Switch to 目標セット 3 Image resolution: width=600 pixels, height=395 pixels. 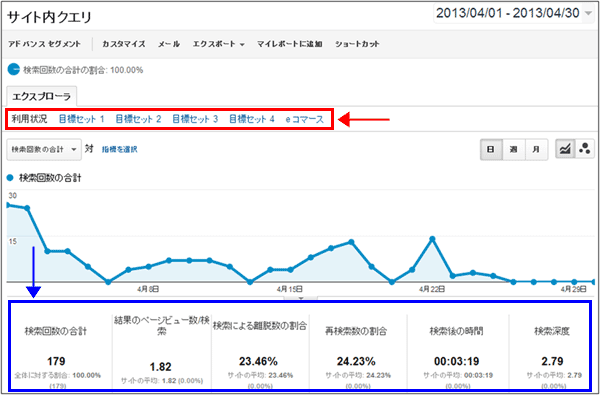click(195, 119)
